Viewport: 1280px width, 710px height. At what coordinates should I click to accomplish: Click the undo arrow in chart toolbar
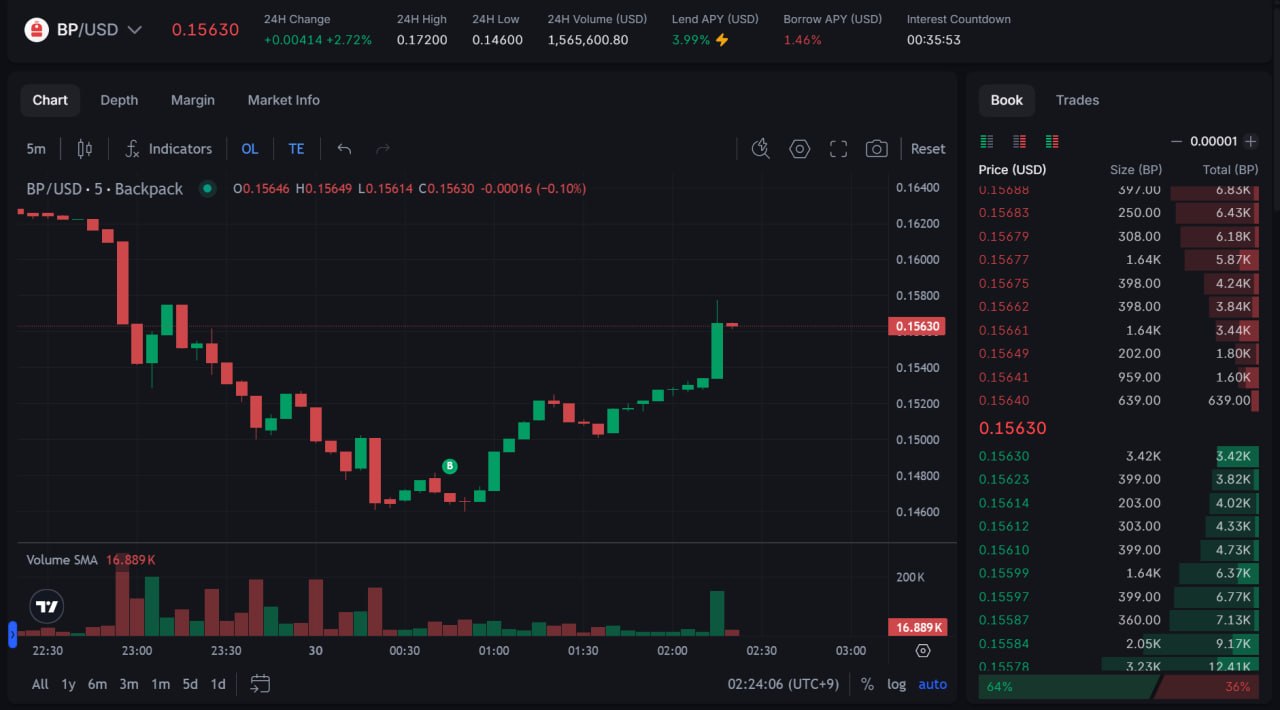(344, 149)
